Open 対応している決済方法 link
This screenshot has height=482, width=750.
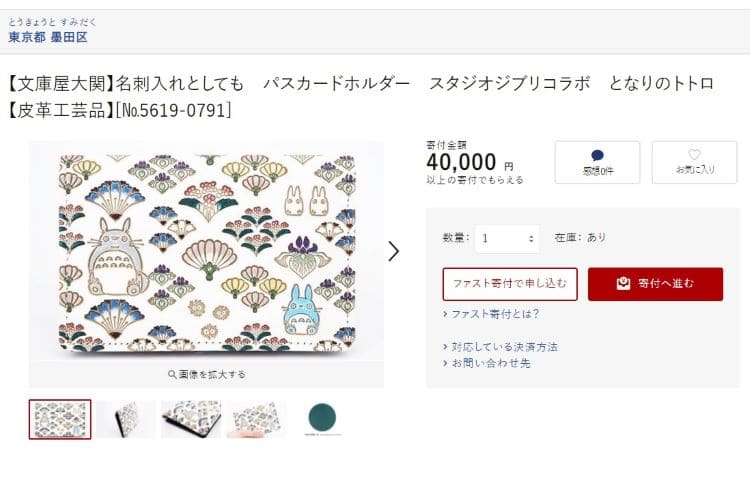tap(504, 347)
